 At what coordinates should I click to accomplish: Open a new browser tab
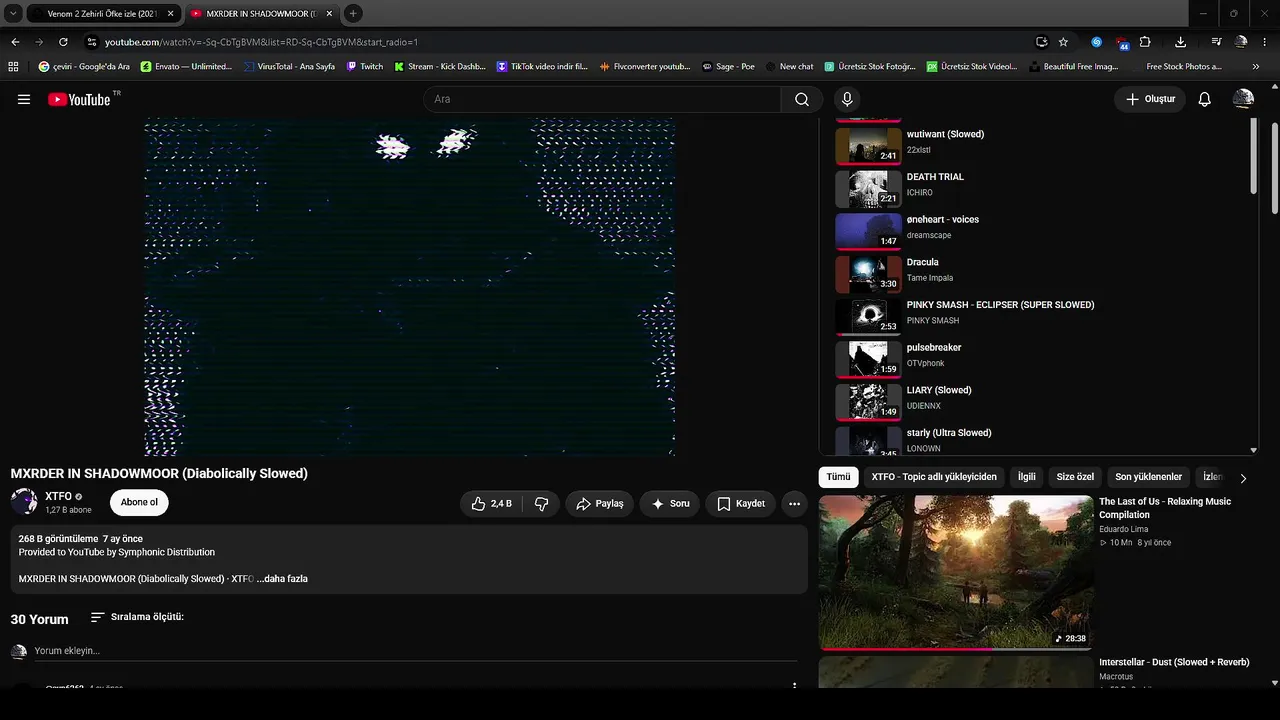point(353,14)
